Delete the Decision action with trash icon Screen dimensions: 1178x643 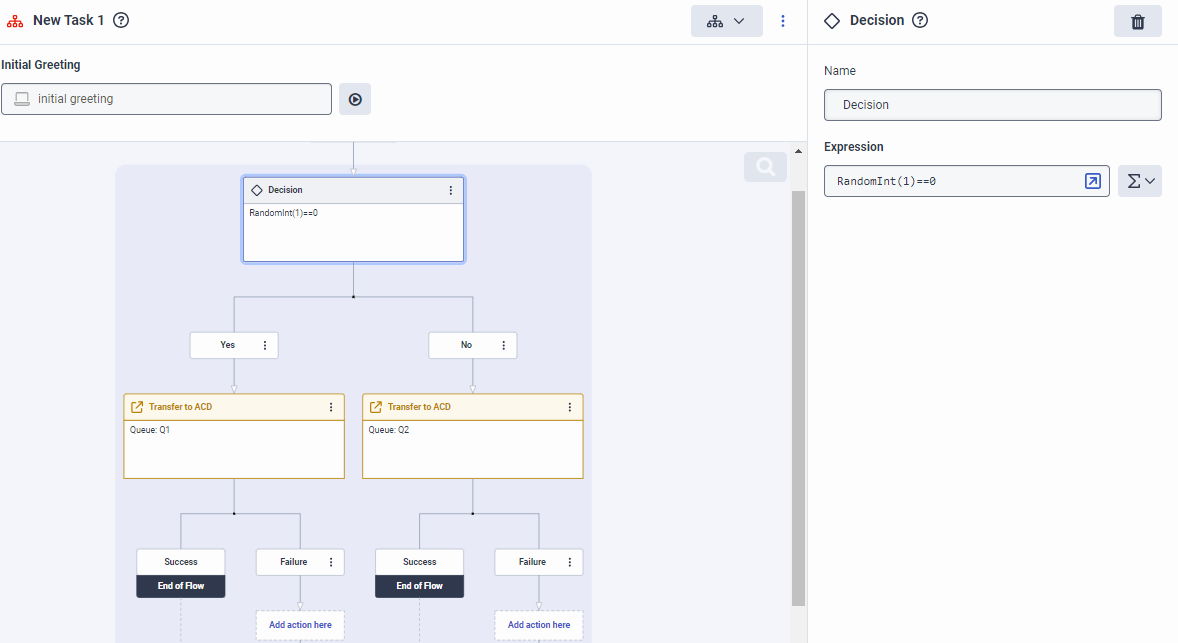point(1137,21)
